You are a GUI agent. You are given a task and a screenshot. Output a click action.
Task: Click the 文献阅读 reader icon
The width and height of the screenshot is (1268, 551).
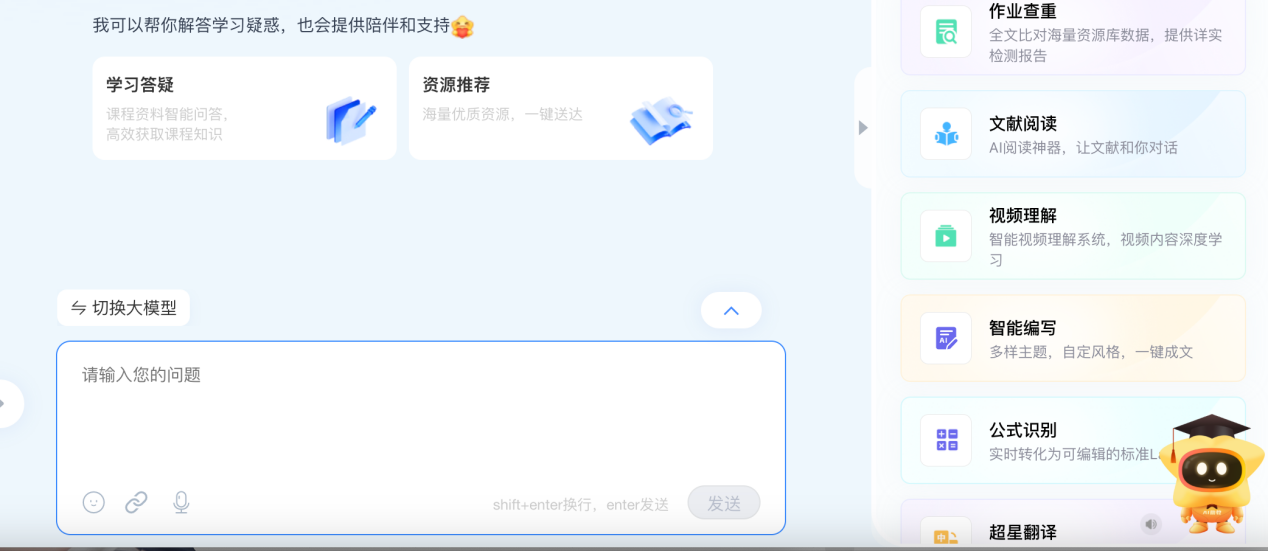tap(946, 134)
